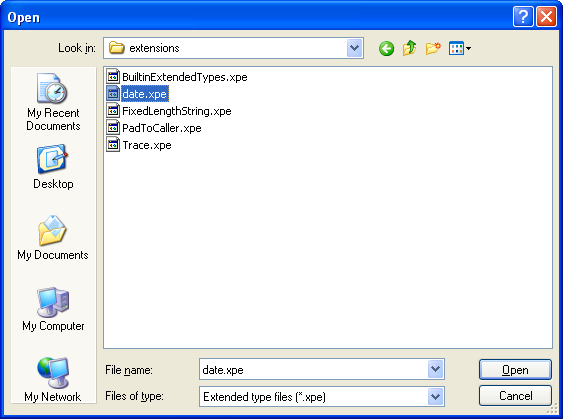
Task: Click the Open button
Action: (x=515, y=369)
